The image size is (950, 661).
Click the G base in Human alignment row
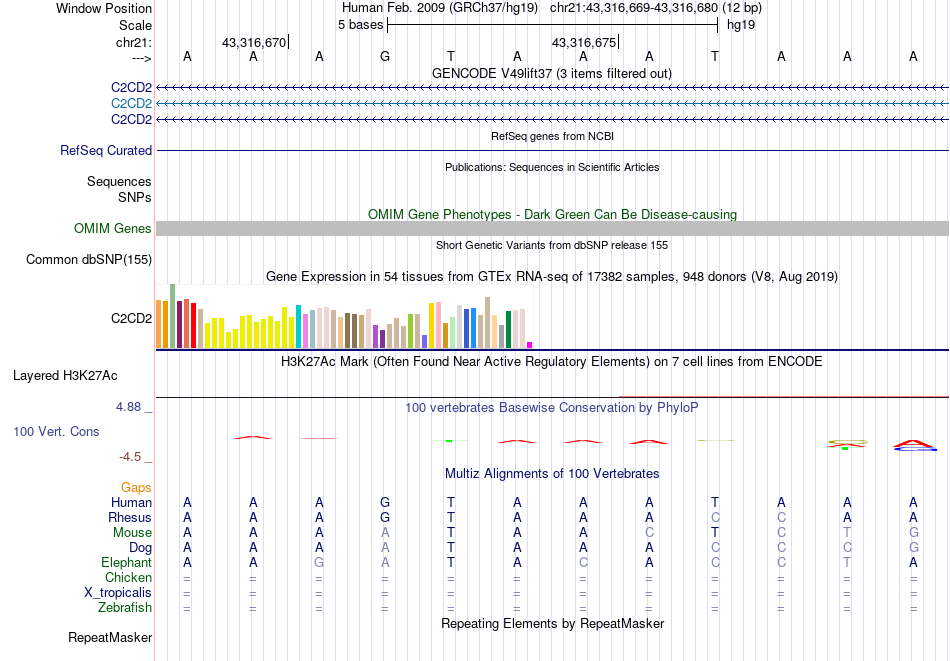[x=385, y=502]
